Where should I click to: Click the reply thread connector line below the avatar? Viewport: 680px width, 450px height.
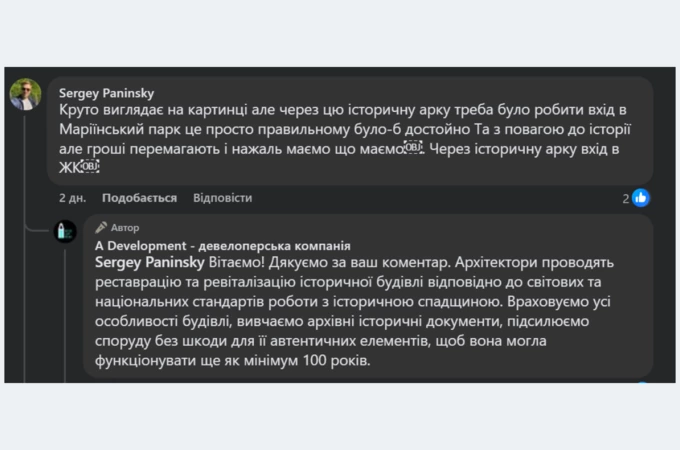[x=65, y=310]
